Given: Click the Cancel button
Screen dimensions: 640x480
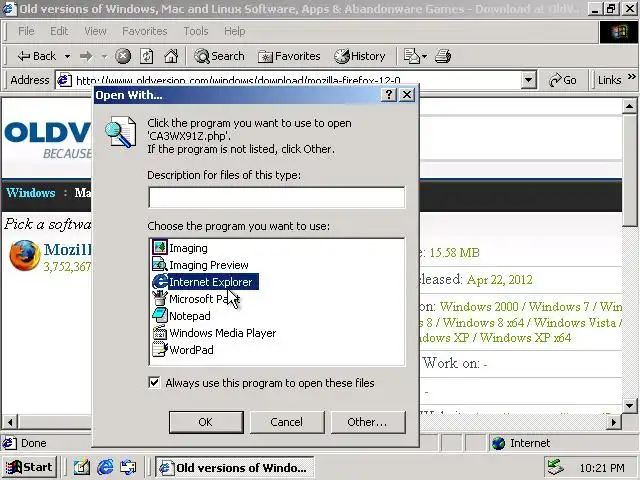Looking at the screenshot, I should point(287,422).
